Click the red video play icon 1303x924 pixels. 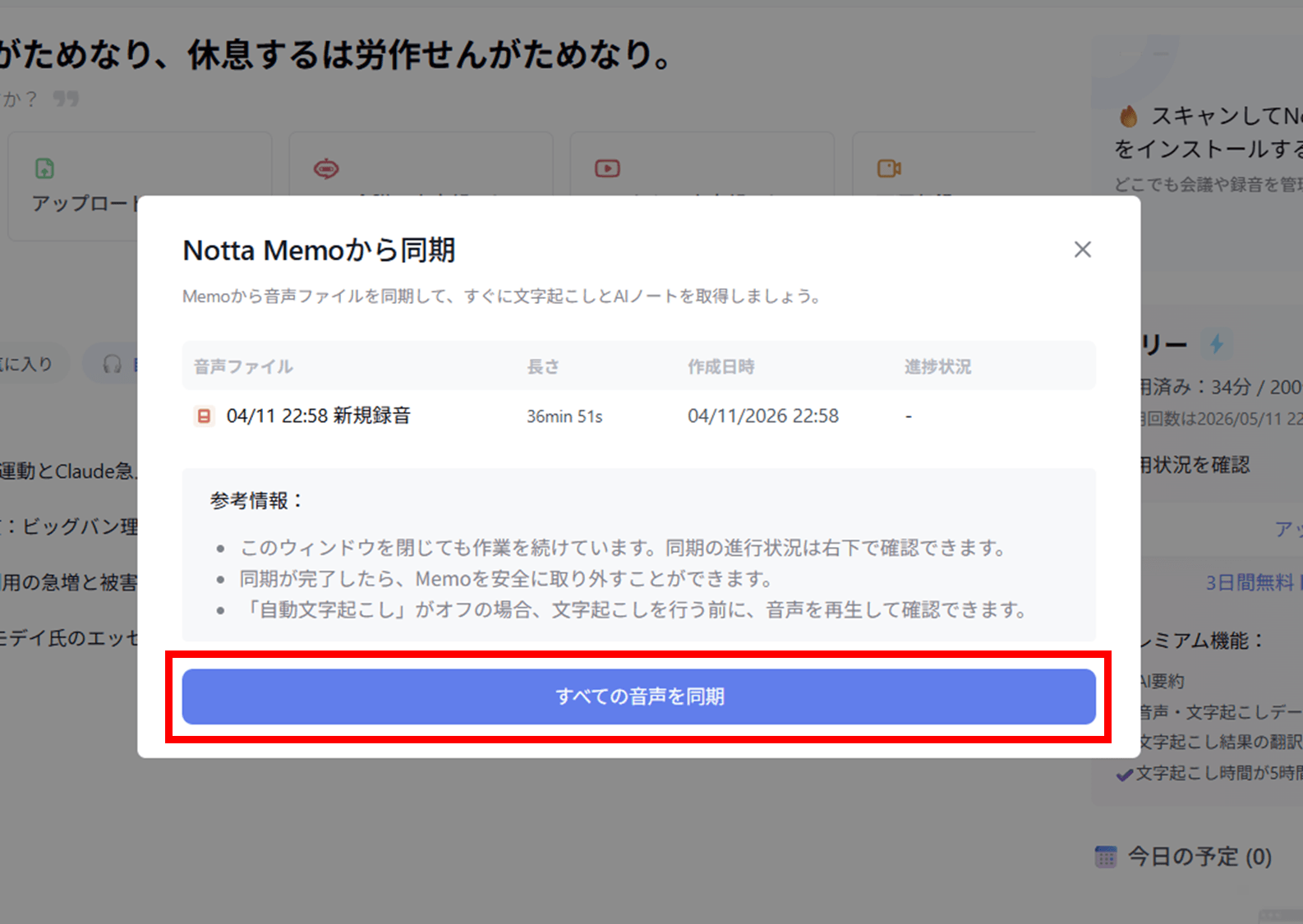[x=607, y=168]
